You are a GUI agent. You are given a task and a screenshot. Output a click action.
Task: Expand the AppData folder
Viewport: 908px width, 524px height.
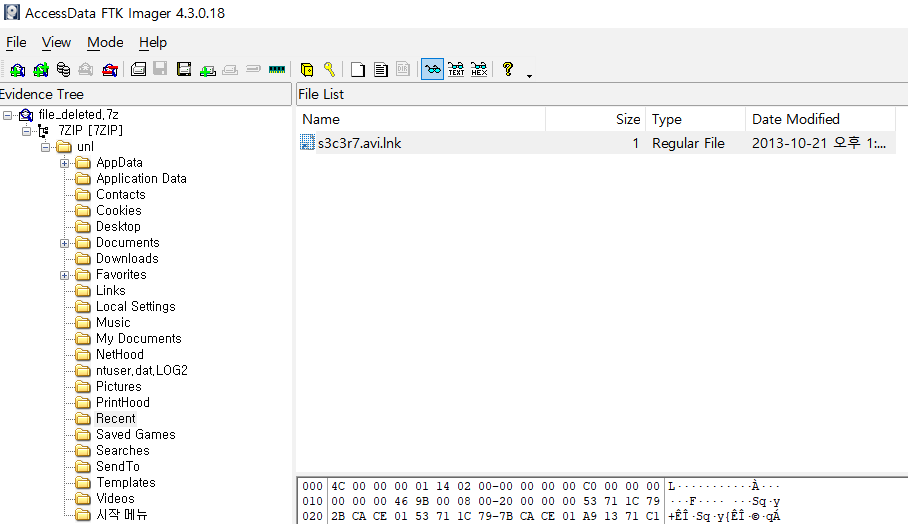[65, 163]
